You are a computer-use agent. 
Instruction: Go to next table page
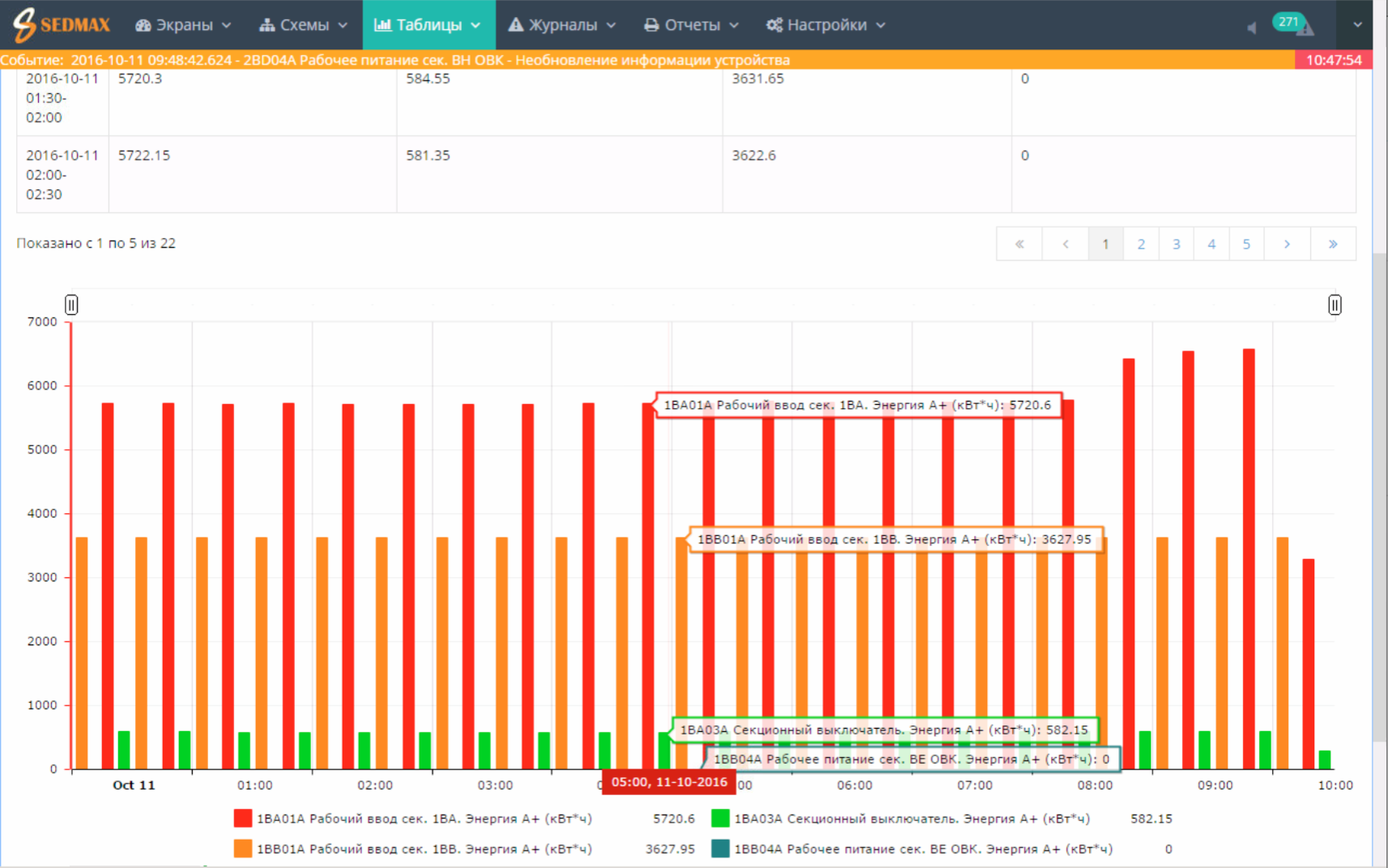1287,244
